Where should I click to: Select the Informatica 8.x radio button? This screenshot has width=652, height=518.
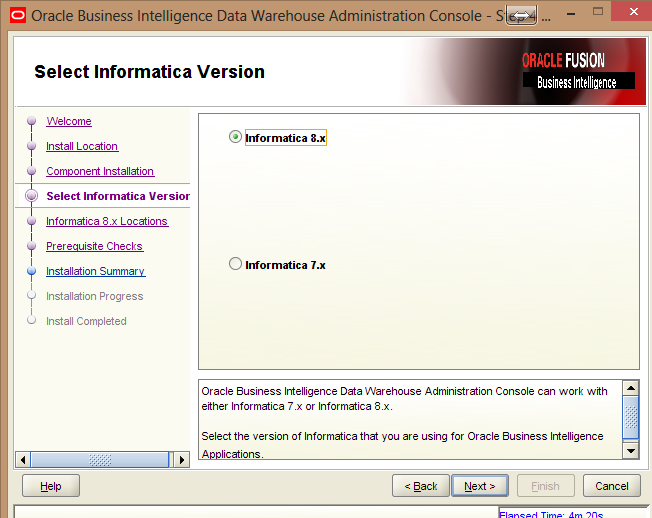point(236,137)
